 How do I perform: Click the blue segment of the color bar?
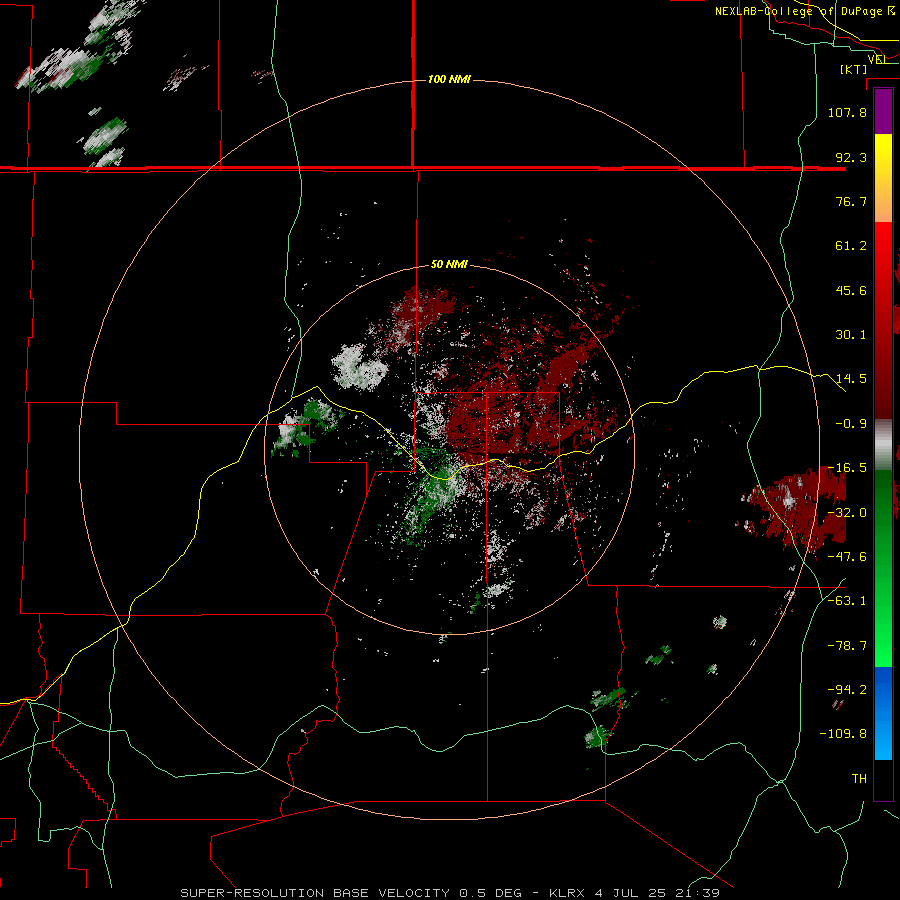click(x=883, y=713)
